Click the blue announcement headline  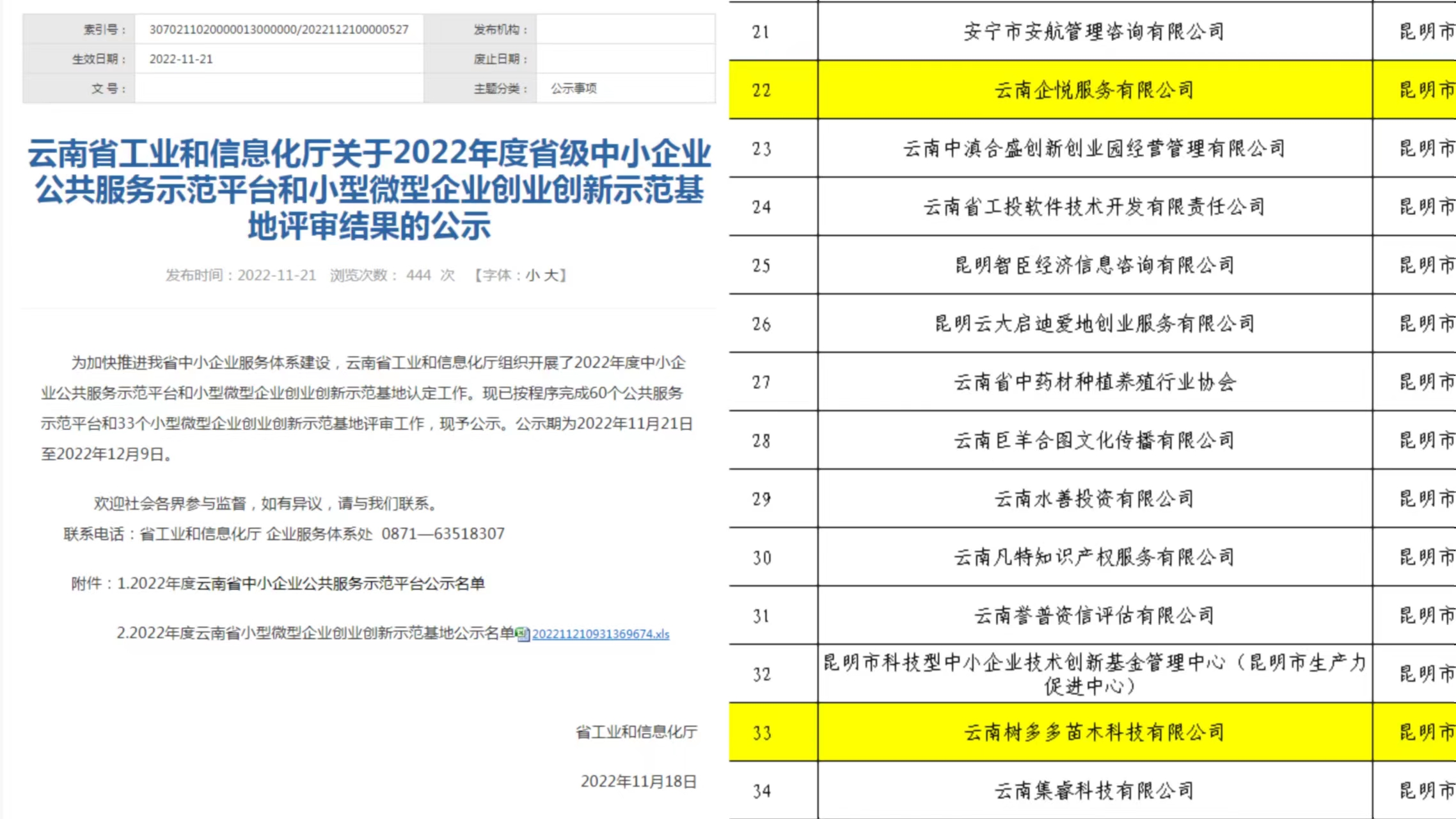[369, 189]
